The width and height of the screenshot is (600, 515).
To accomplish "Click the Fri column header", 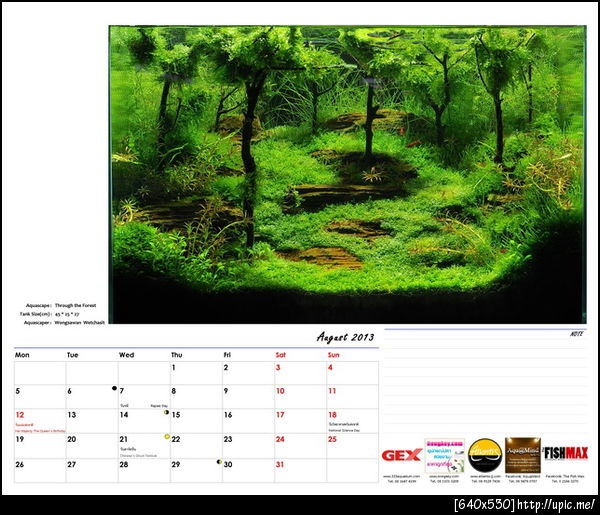I will (227, 355).
